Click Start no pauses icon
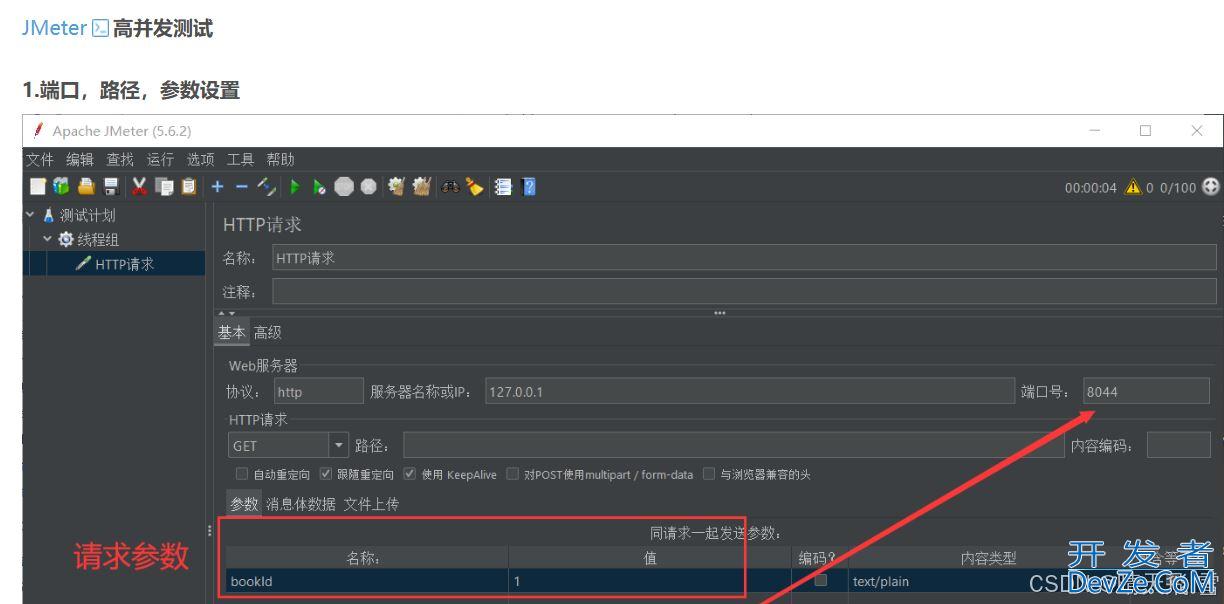This screenshot has height=604, width=1224. tap(319, 187)
